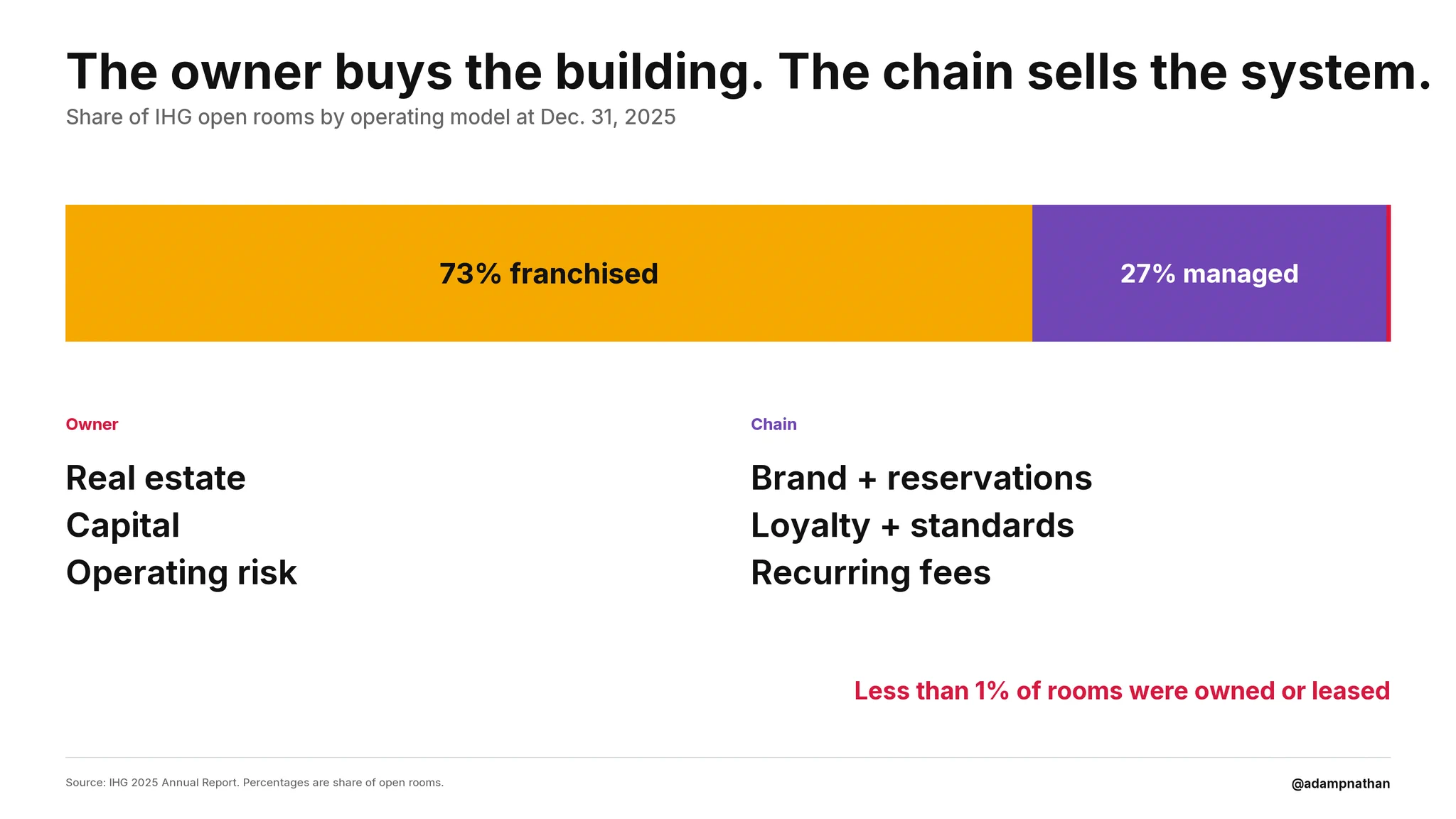Click the purple Chain heading

click(773, 424)
